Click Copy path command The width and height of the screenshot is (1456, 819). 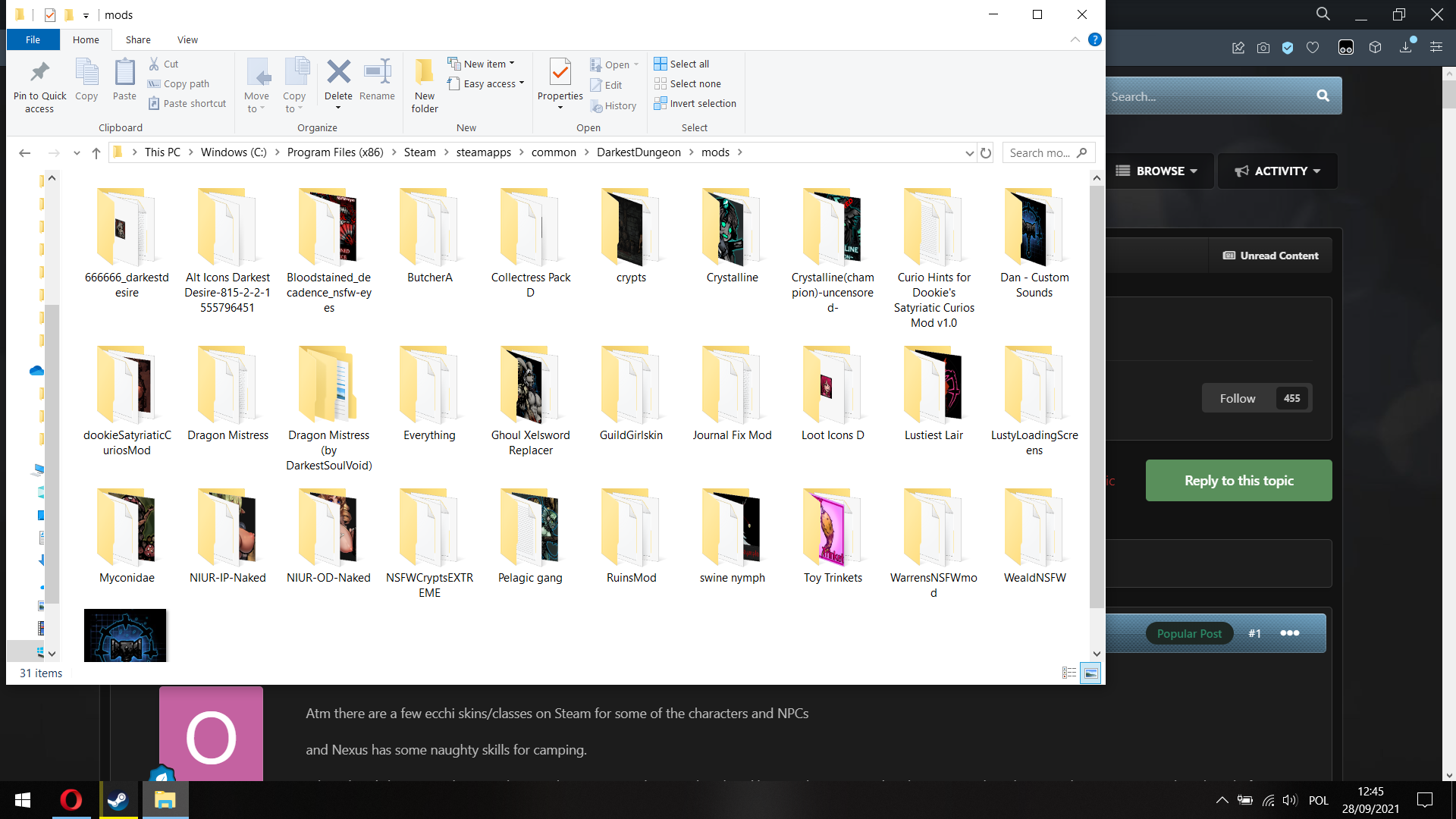(179, 84)
